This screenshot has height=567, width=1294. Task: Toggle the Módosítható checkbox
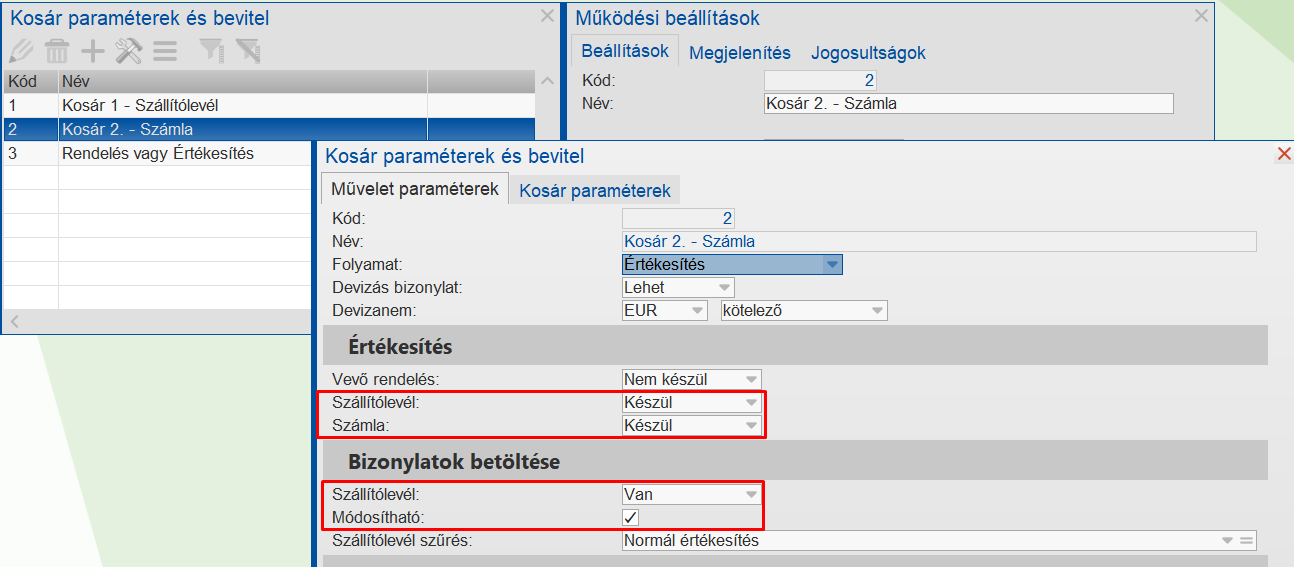pos(630,517)
